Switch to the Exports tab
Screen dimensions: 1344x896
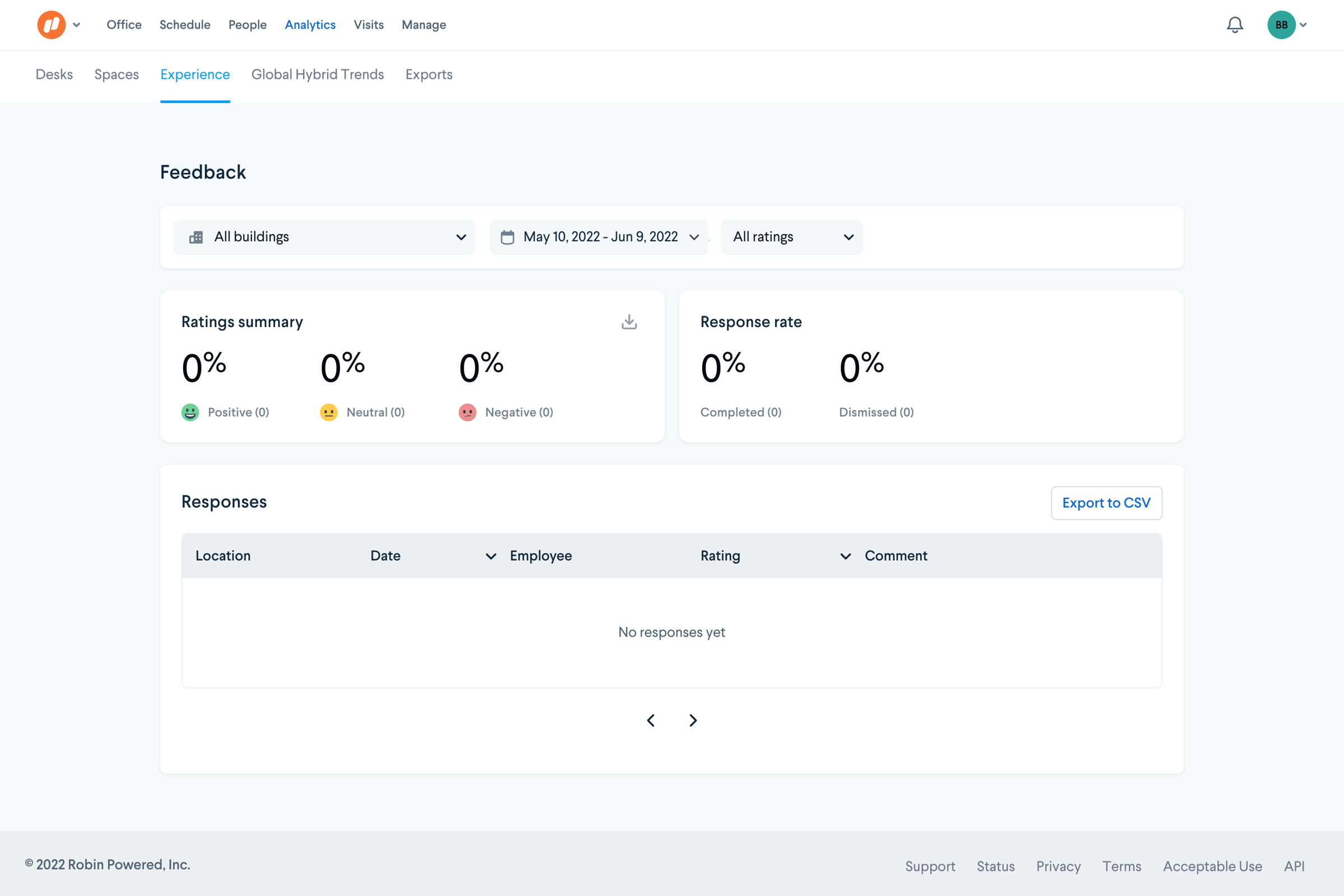(x=429, y=74)
